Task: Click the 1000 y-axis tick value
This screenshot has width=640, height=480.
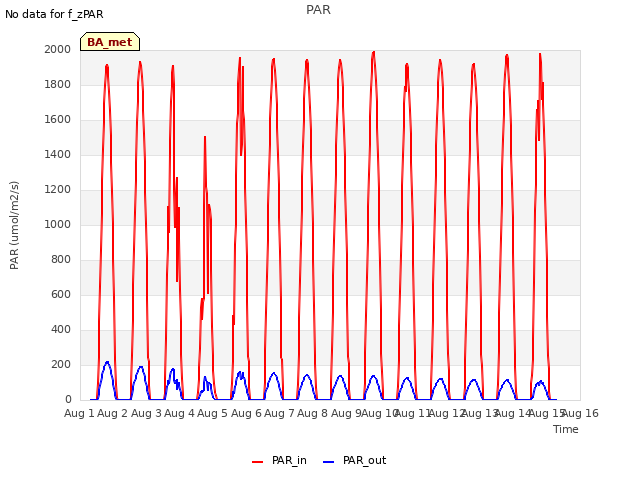Action: click(58, 224)
